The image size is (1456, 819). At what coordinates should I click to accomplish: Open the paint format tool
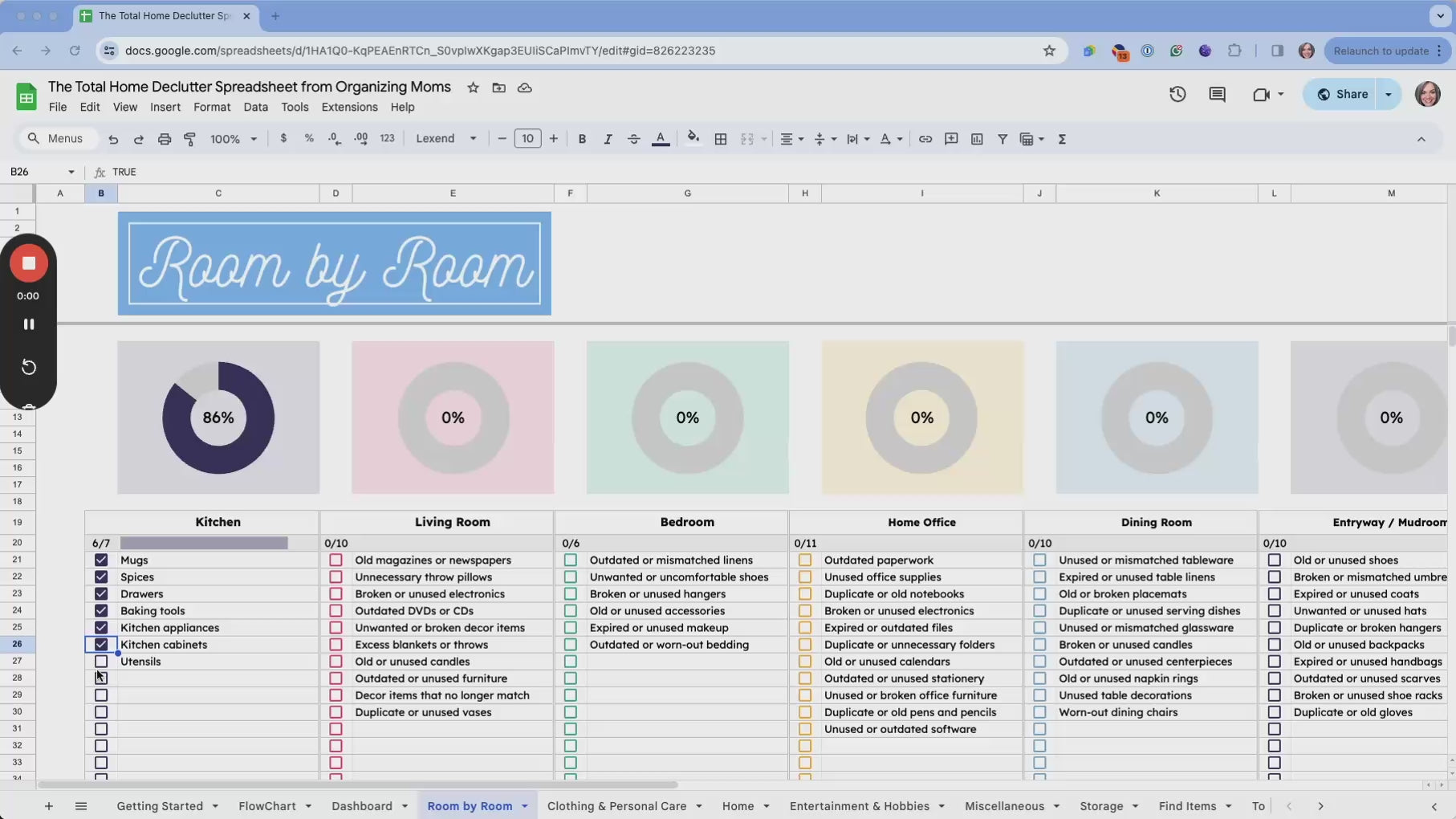pyautogui.click(x=190, y=139)
